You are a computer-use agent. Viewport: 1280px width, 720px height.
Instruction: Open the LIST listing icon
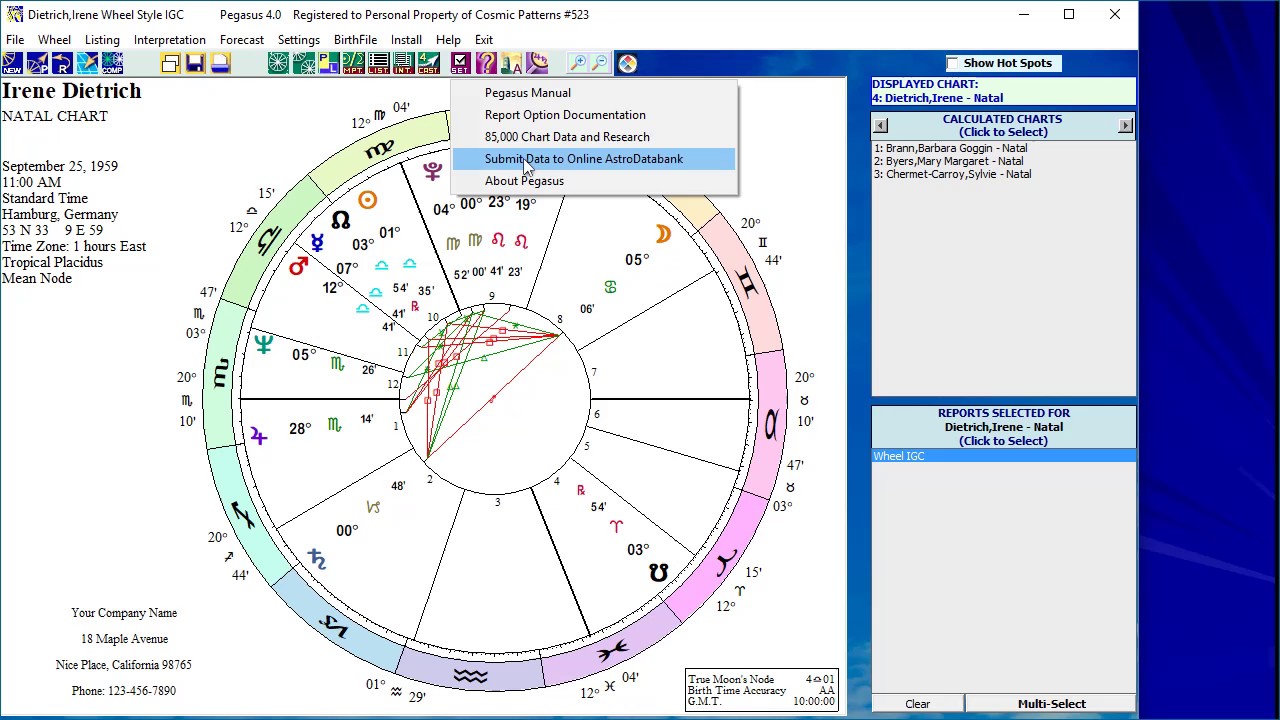click(x=378, y=64)
